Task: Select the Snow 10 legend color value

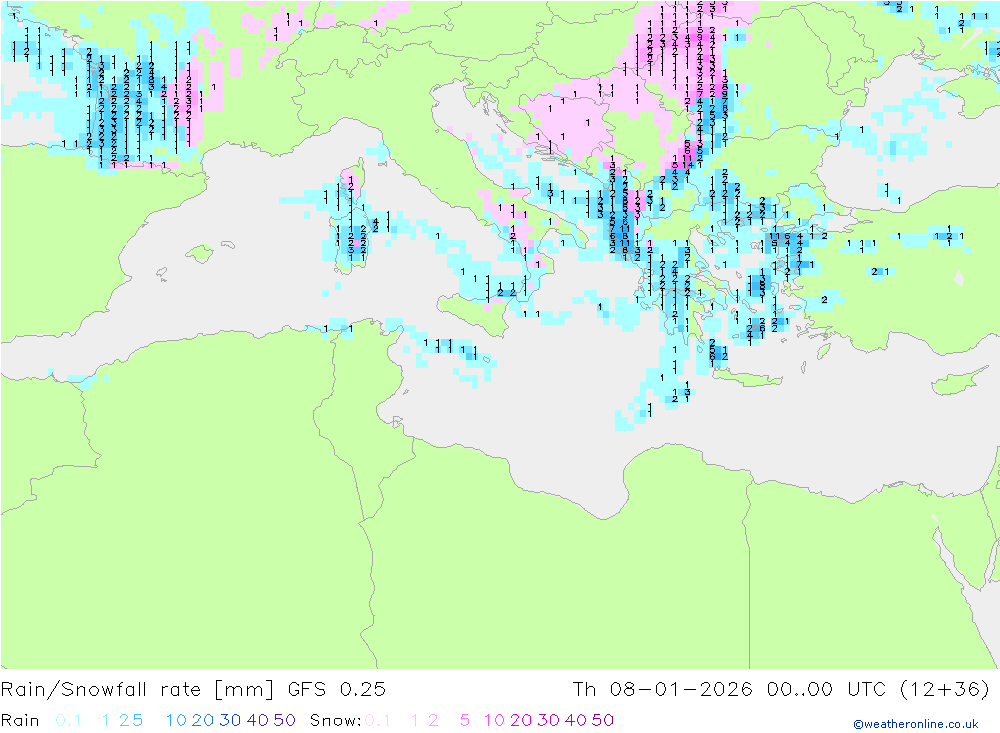Action: 494,720
